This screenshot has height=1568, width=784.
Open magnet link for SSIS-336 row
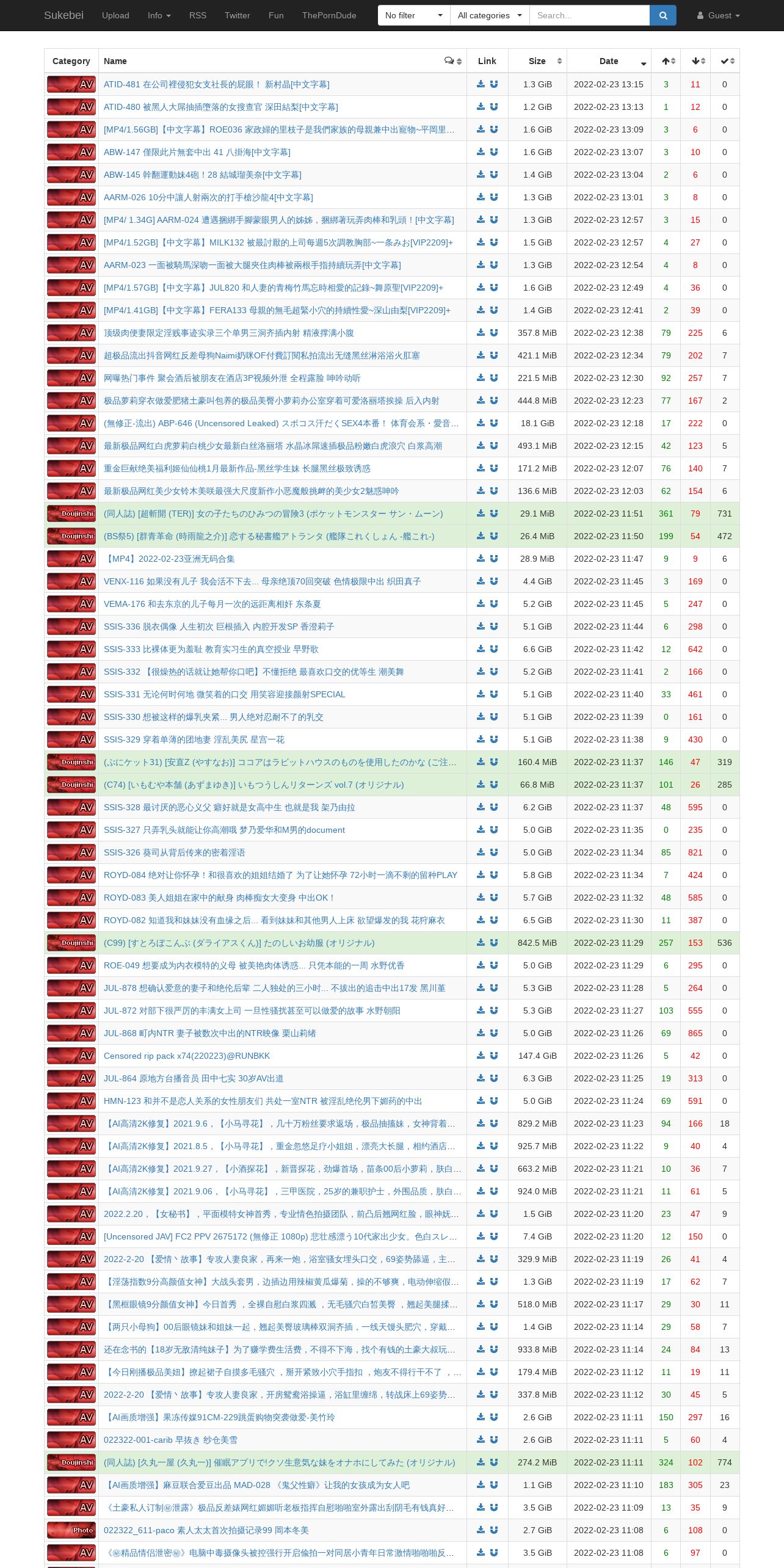pos(494,626)
